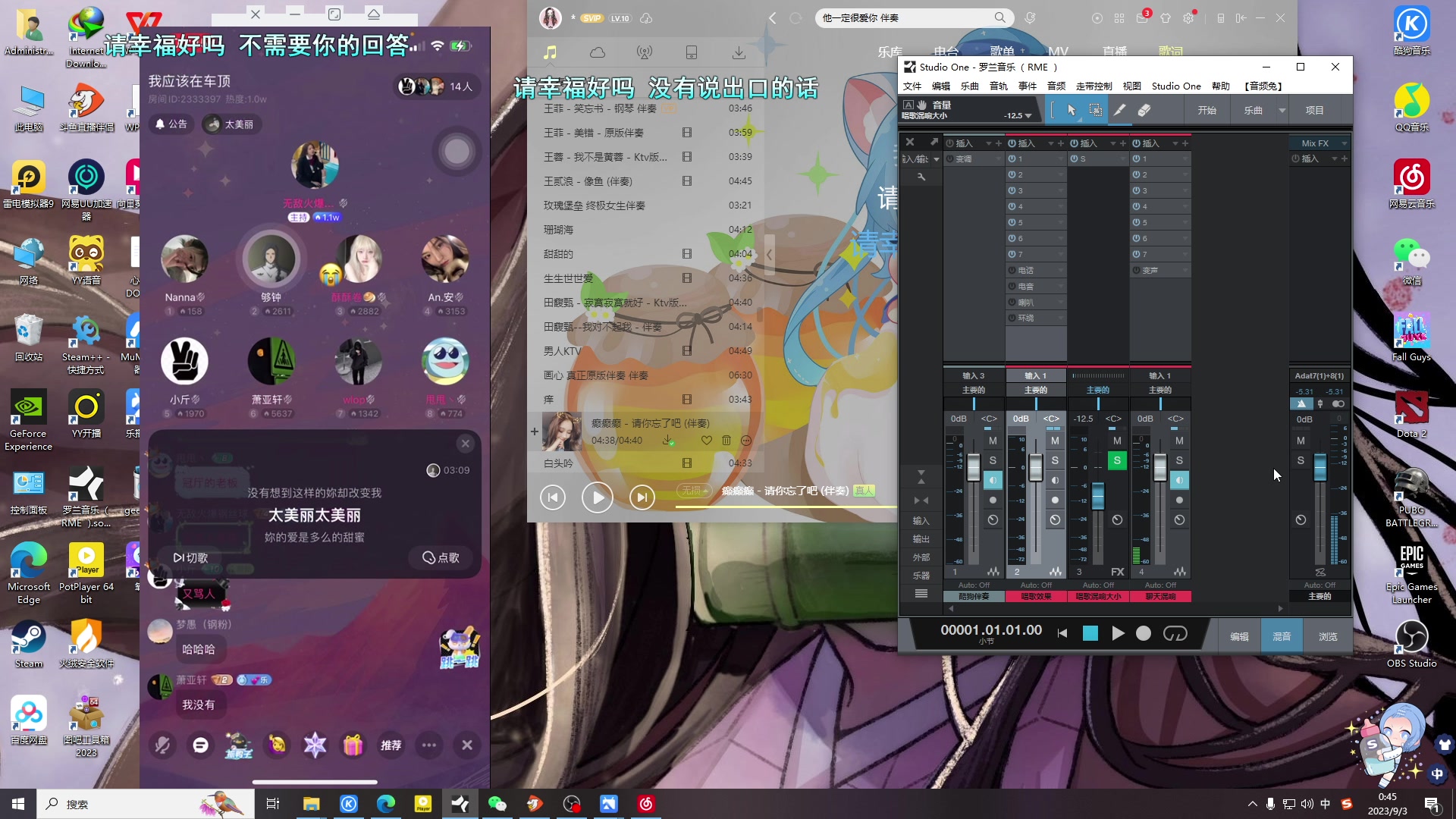Add insert effect to Mix FX main channel
The image size is (1456, 819).
click(x=1344, y=158)
